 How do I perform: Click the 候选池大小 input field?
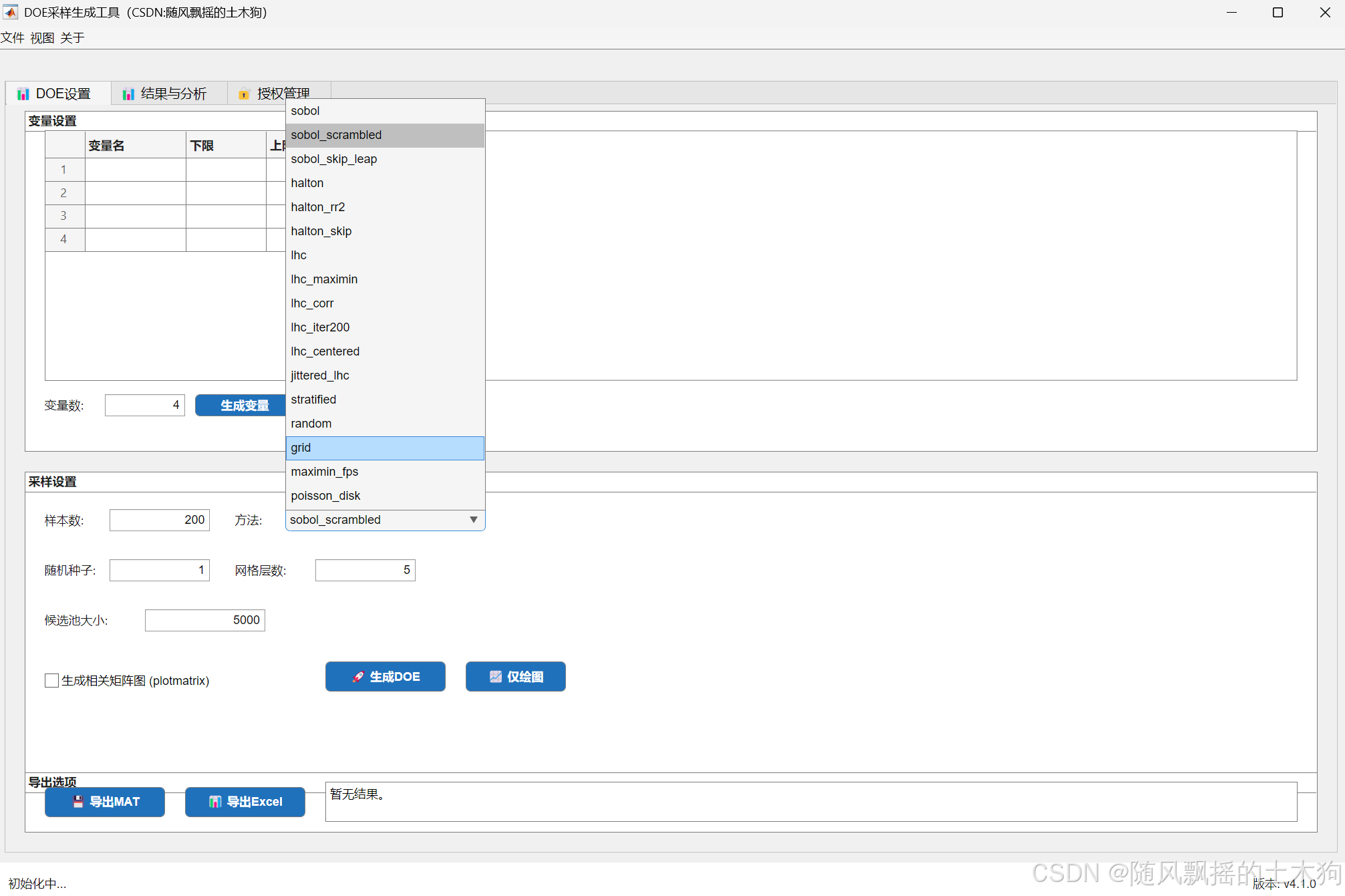204,620
